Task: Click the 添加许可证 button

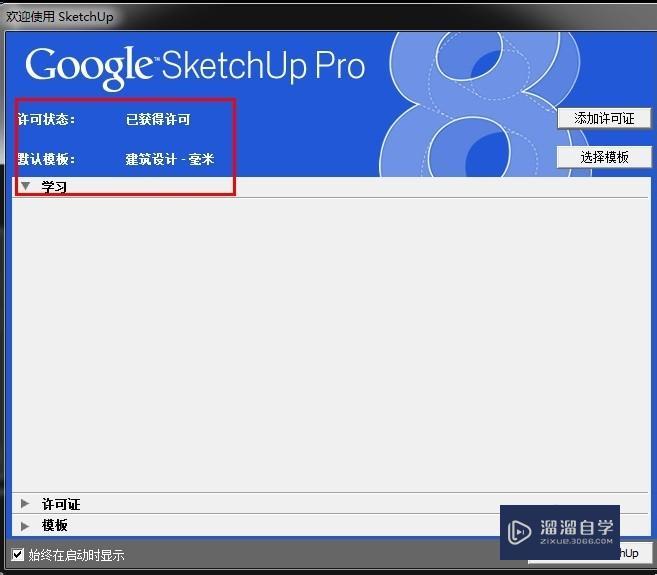Action: pyautogui.click(x=604, y=118)
